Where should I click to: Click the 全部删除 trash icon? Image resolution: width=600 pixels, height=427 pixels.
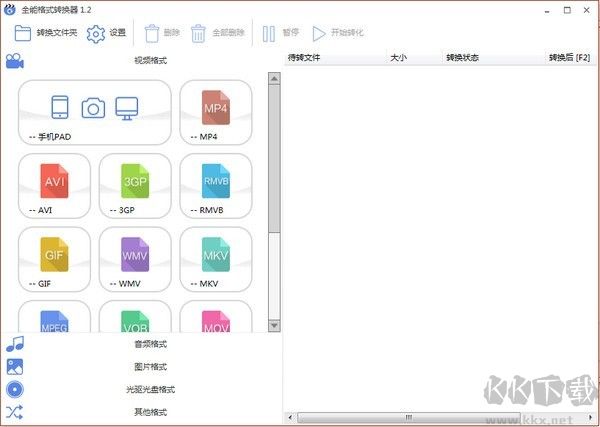(198, 34)
